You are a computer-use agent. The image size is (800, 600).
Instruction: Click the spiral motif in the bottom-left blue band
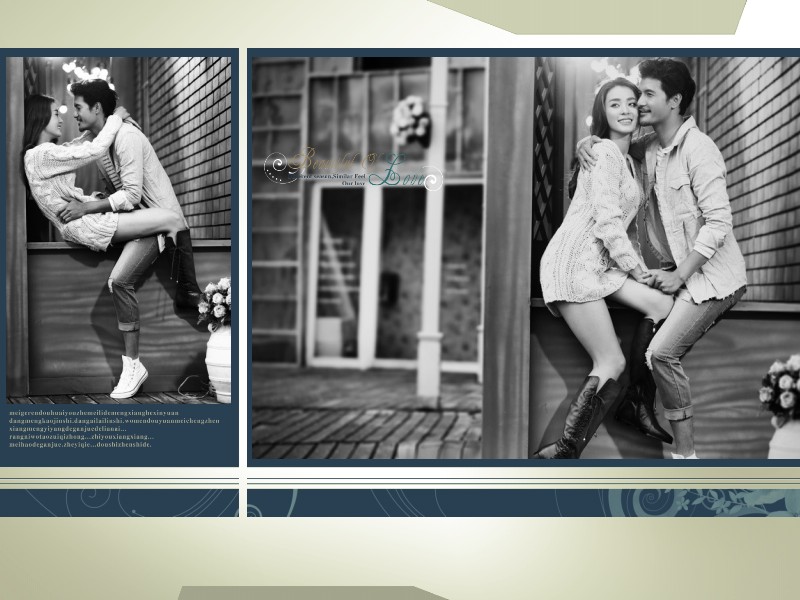[x=60, y=501]
